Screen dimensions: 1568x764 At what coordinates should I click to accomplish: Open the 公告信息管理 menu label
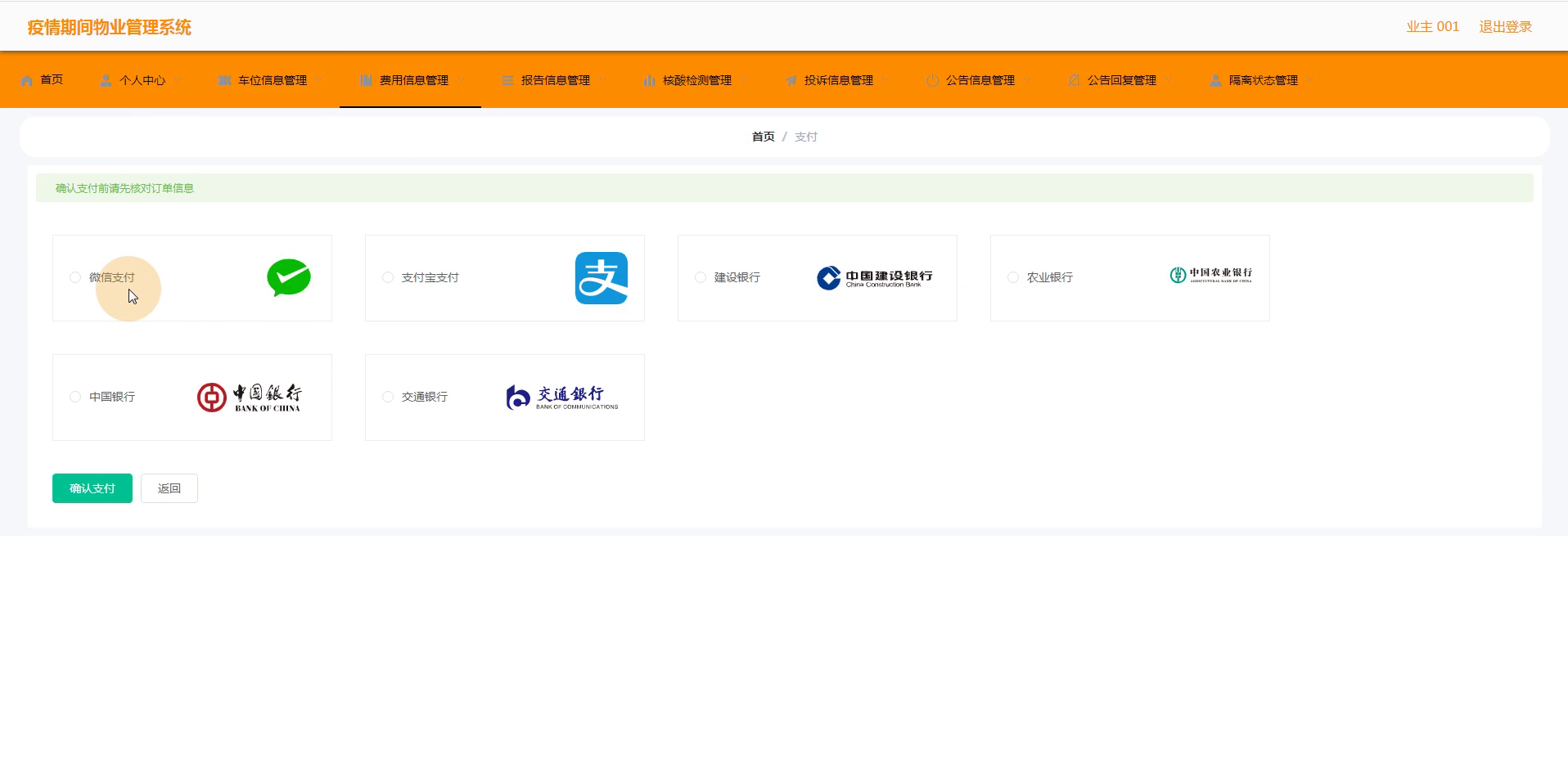coord(980,80)
